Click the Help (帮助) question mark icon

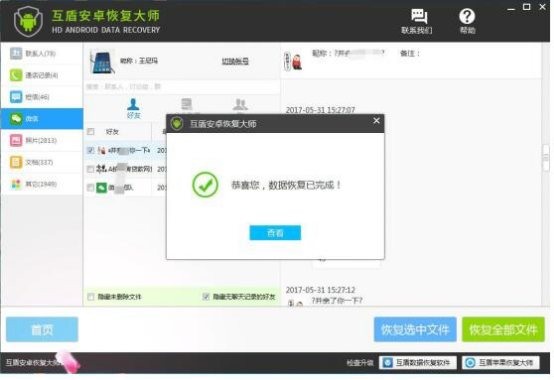click(467, 21)
